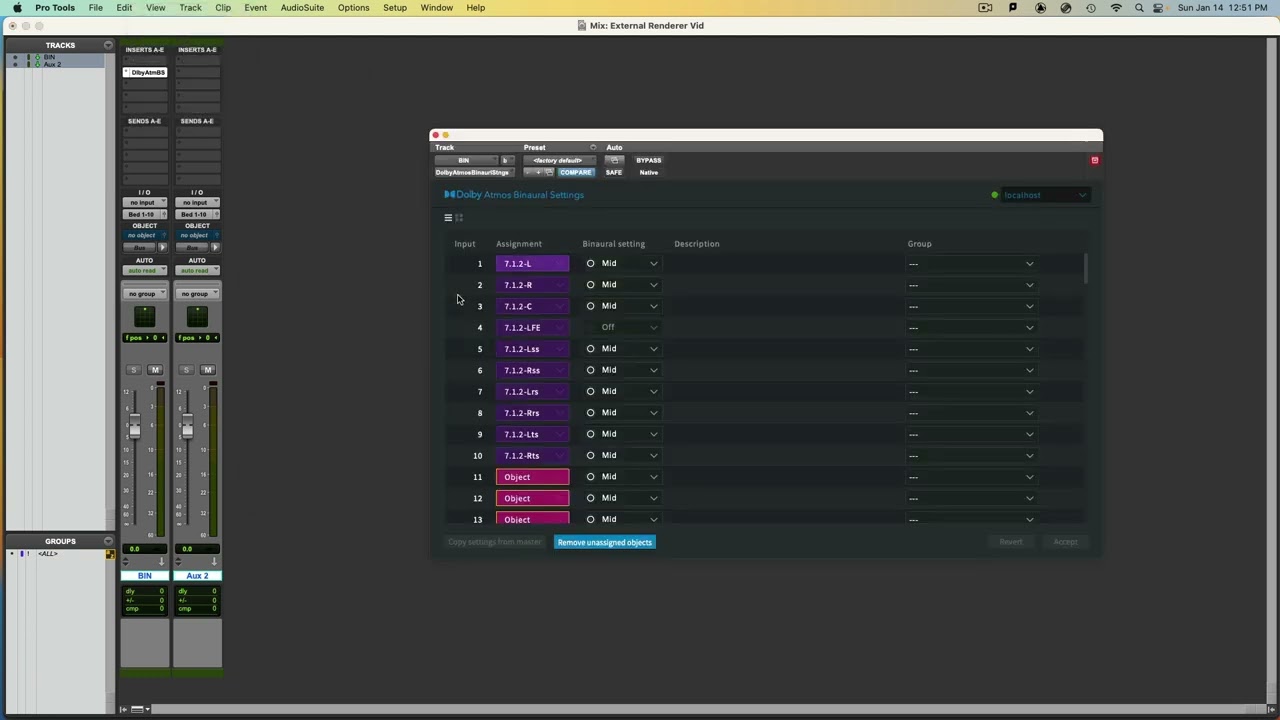This screenshot has width=1280, height=720.
Task: Open Binaural setting dropdown for input 1
Action: [x=623, y=264]
